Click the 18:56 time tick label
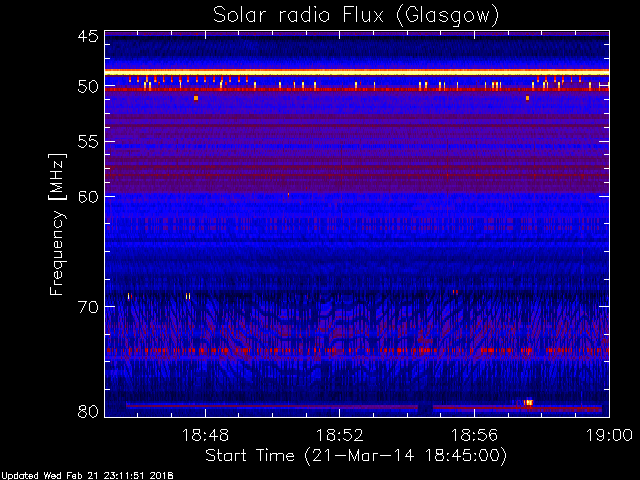The height and width of the screenshot is (480, 640). coord(474,435)
